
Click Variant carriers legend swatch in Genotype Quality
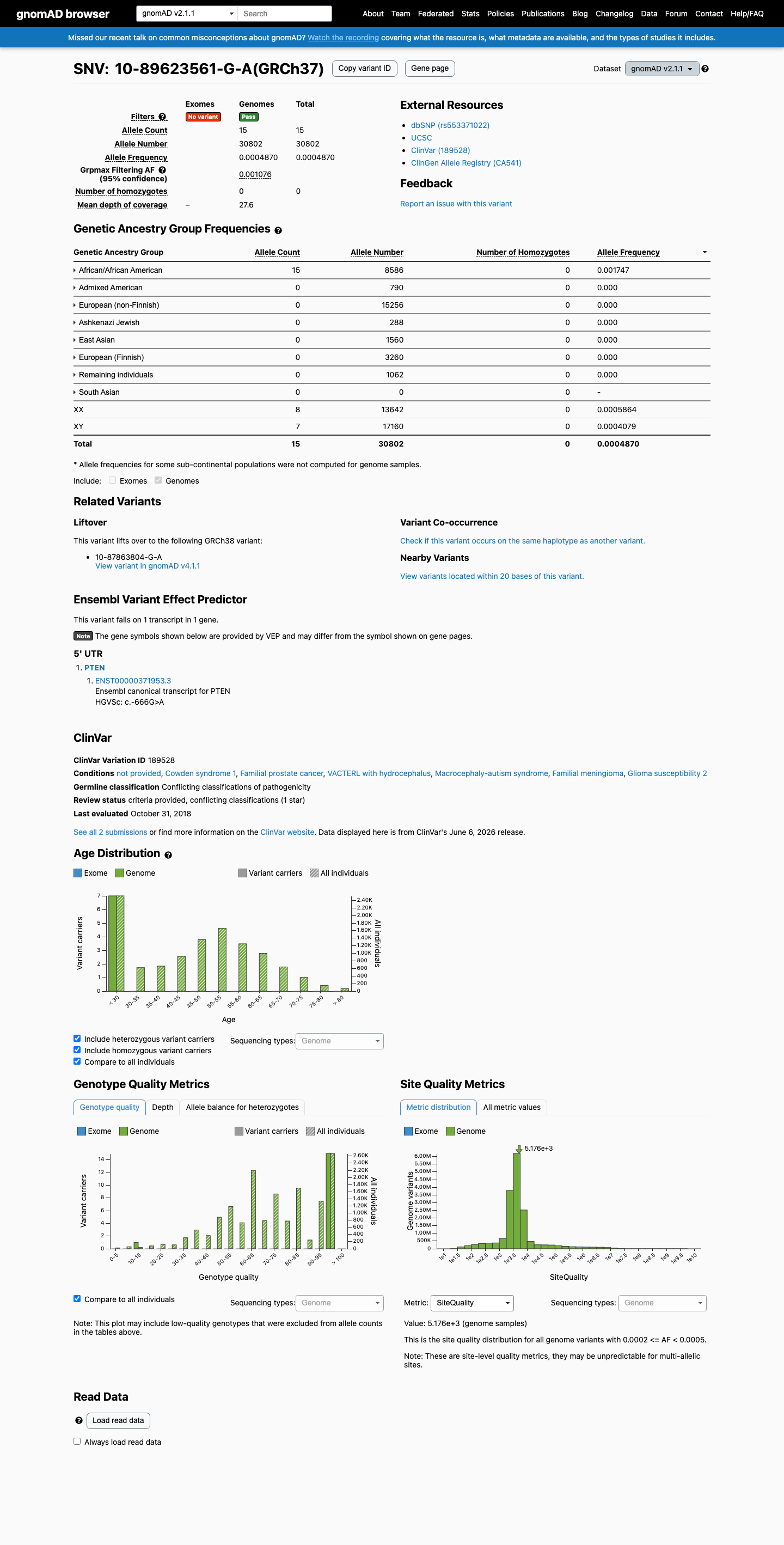[238, 1131]
